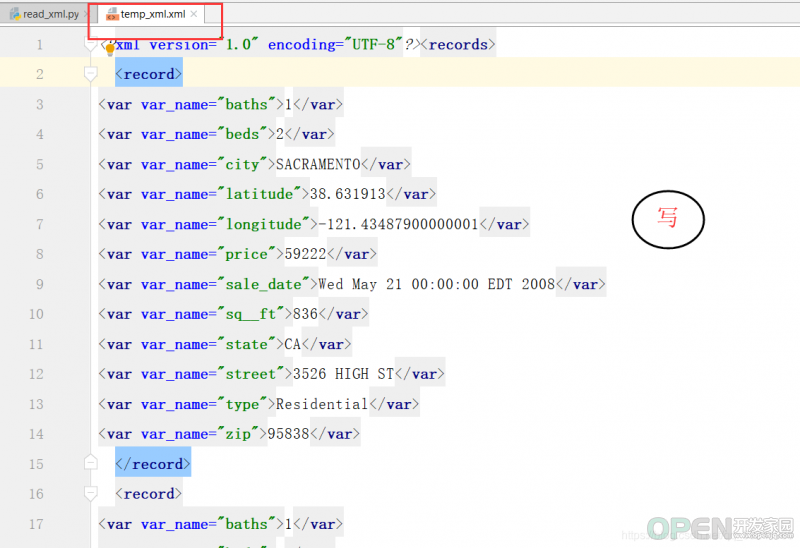Collapse the fold marker at line 1
The width and height of the screenshot is (800, 548).
point(90,44)
